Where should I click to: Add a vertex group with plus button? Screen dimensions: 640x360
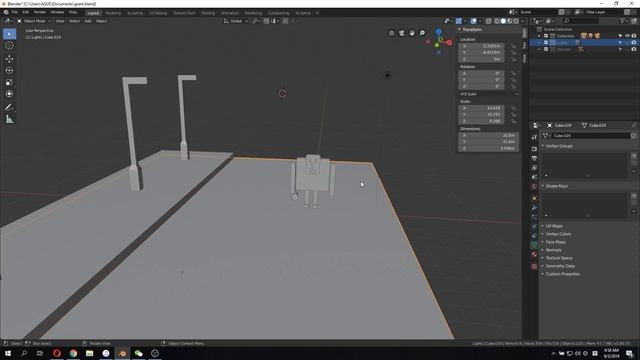point(634,156)
